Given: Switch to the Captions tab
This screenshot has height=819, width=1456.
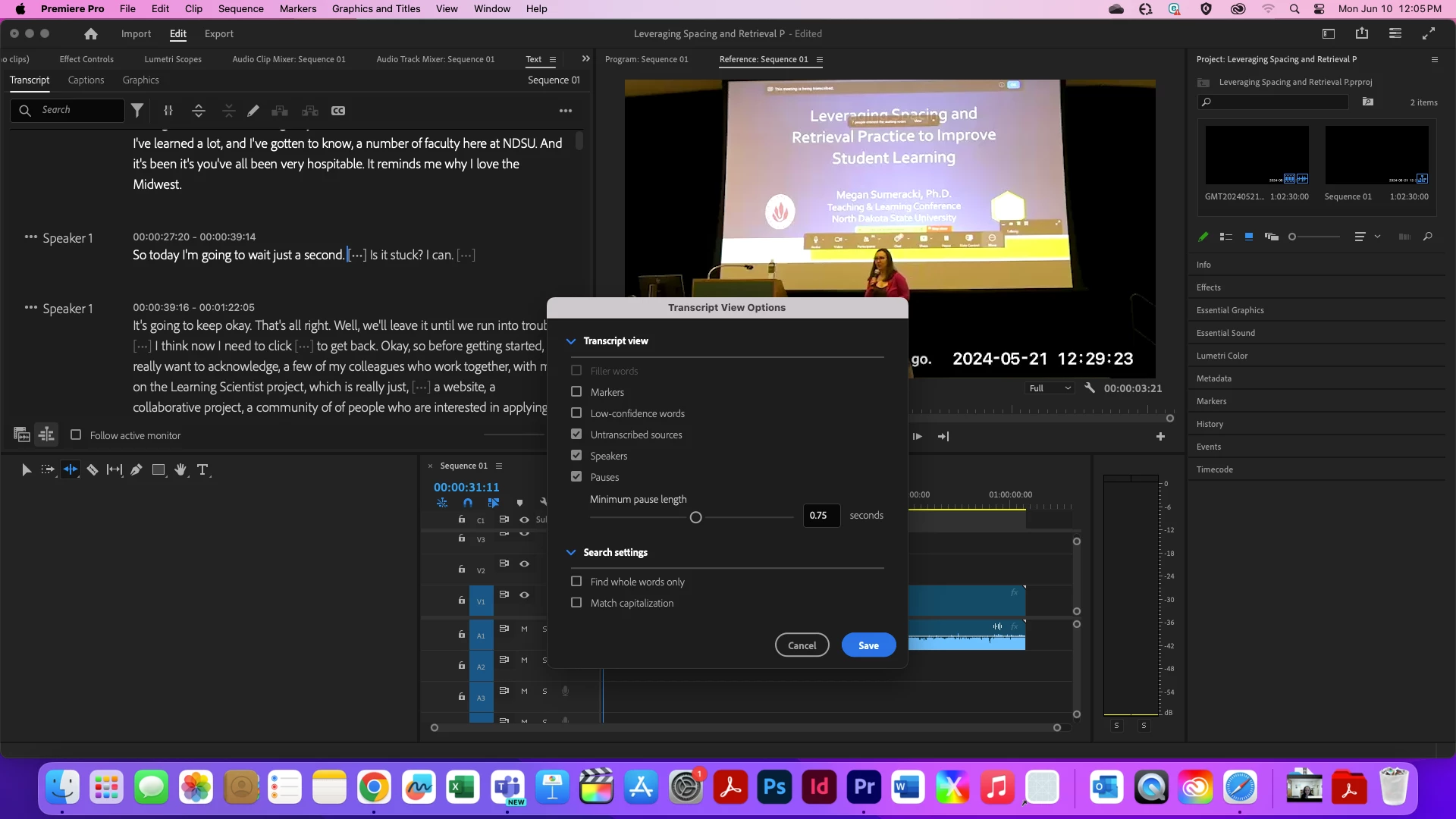Looking at the screenshot, I should [x=86, y=80].
